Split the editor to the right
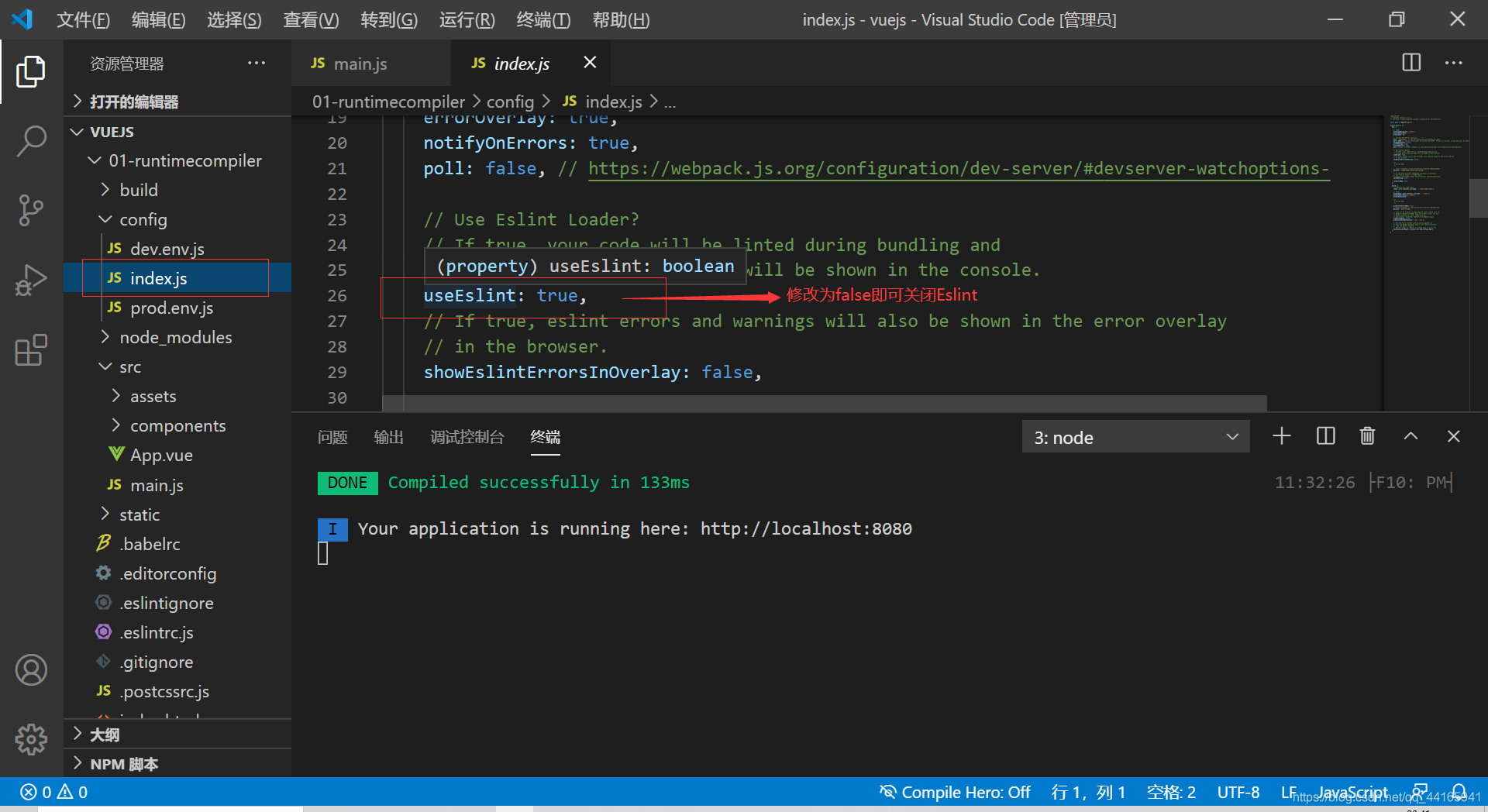The image size is (1488, 812). (x=1411, y=63)
